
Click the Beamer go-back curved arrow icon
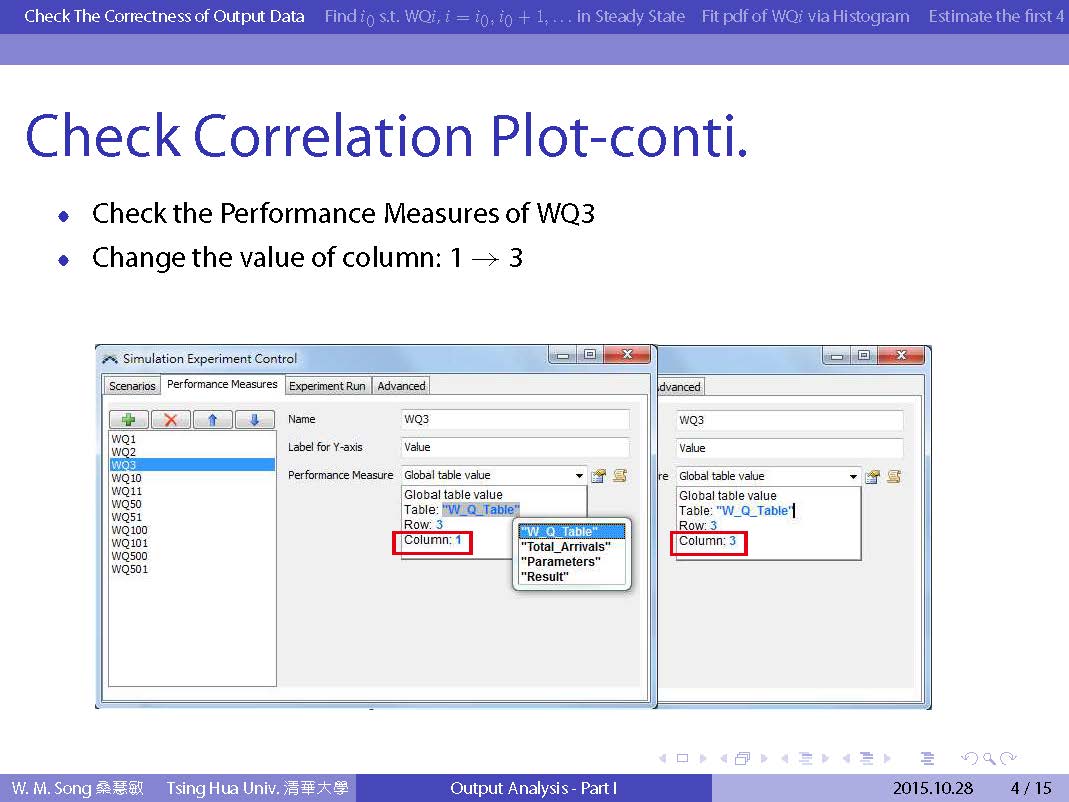coord(968,759)
